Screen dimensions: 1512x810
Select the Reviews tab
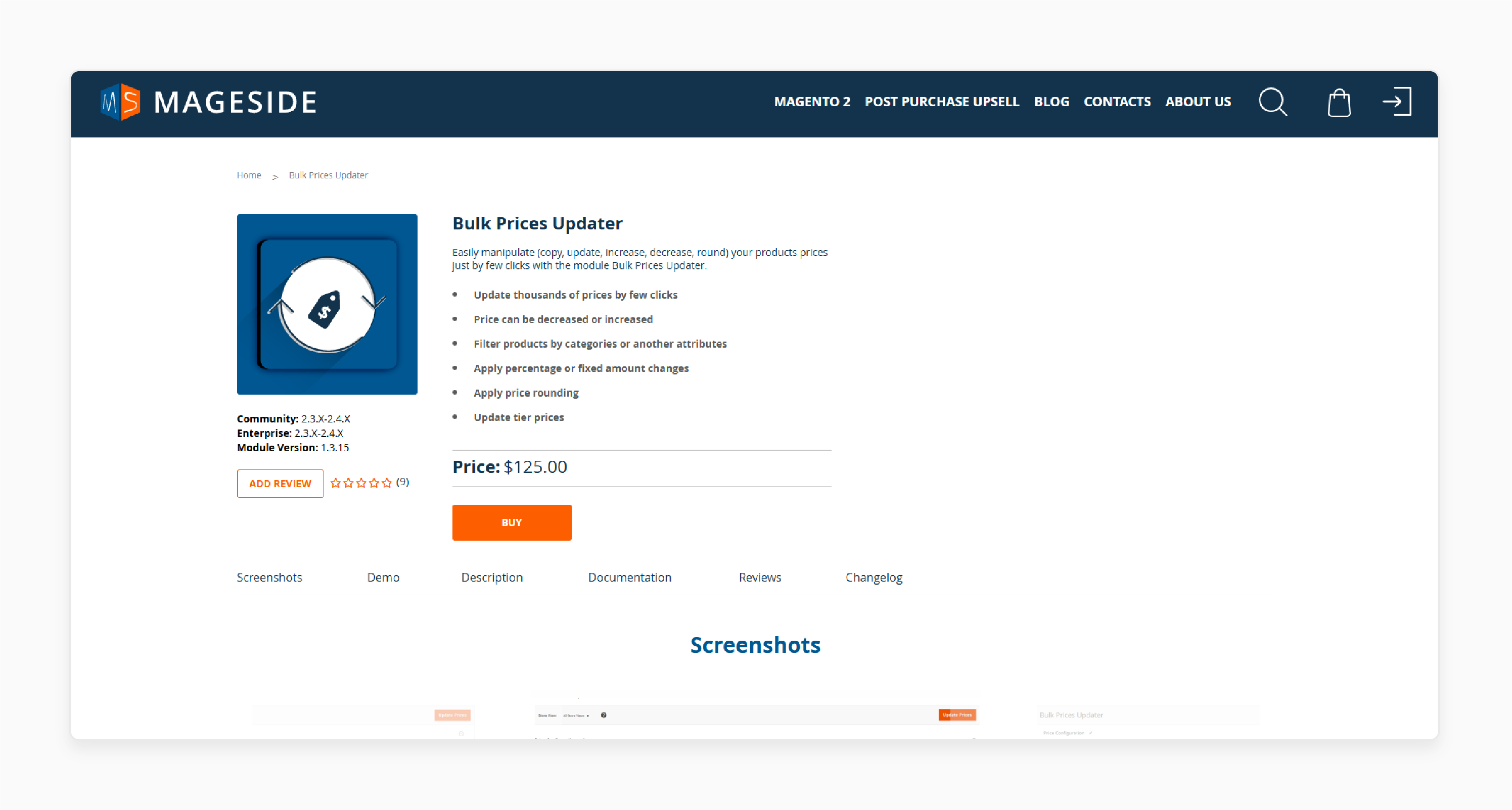click(758, 577)
